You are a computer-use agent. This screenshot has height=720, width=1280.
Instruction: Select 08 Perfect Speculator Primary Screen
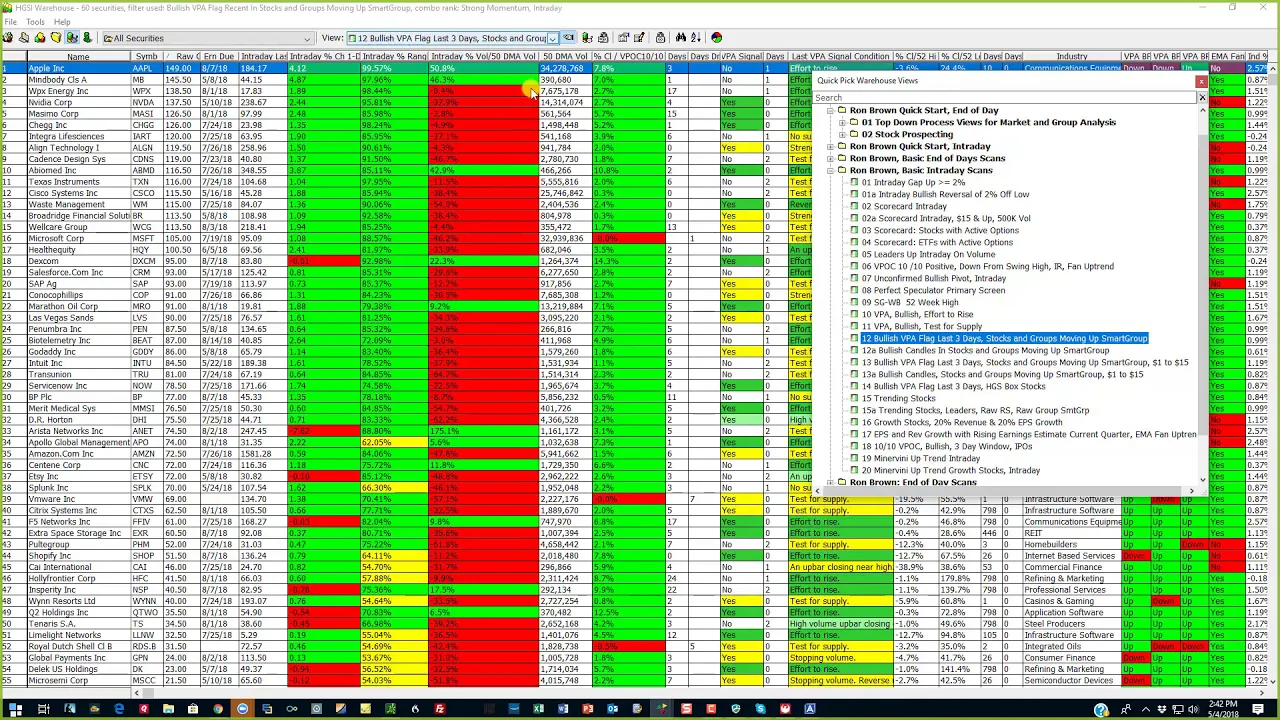tap(933, 290)
